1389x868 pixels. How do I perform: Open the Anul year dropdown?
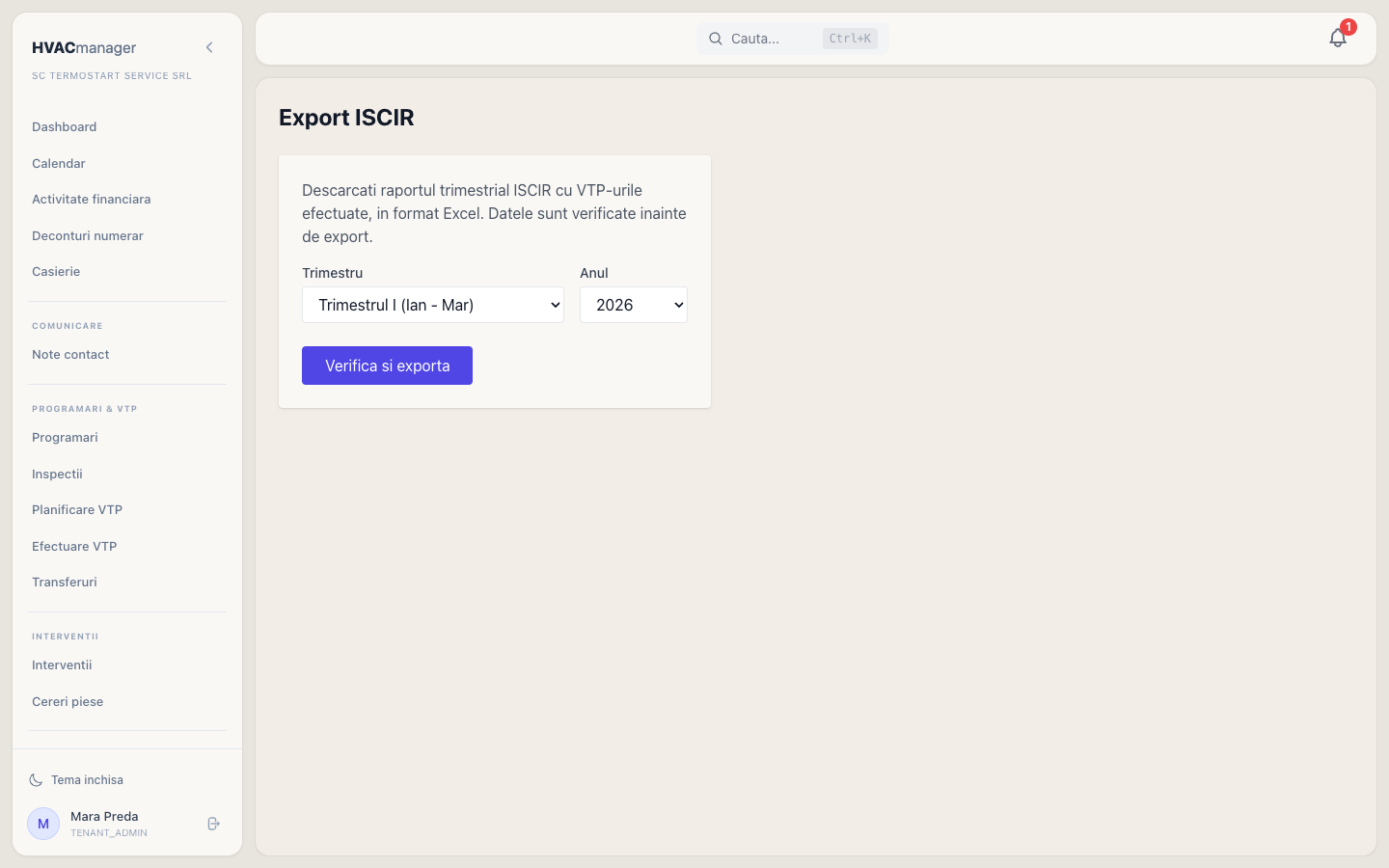634,305
